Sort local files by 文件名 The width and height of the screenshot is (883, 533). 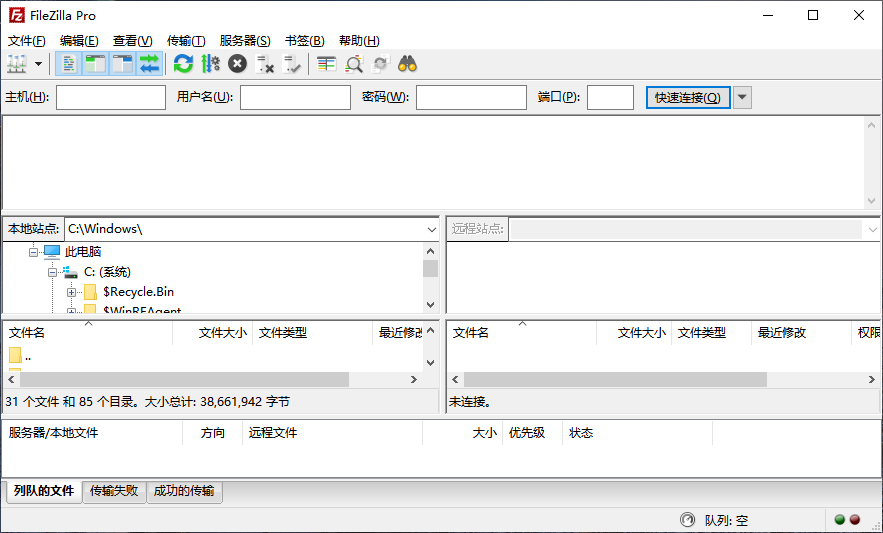[x=88, y=332]
